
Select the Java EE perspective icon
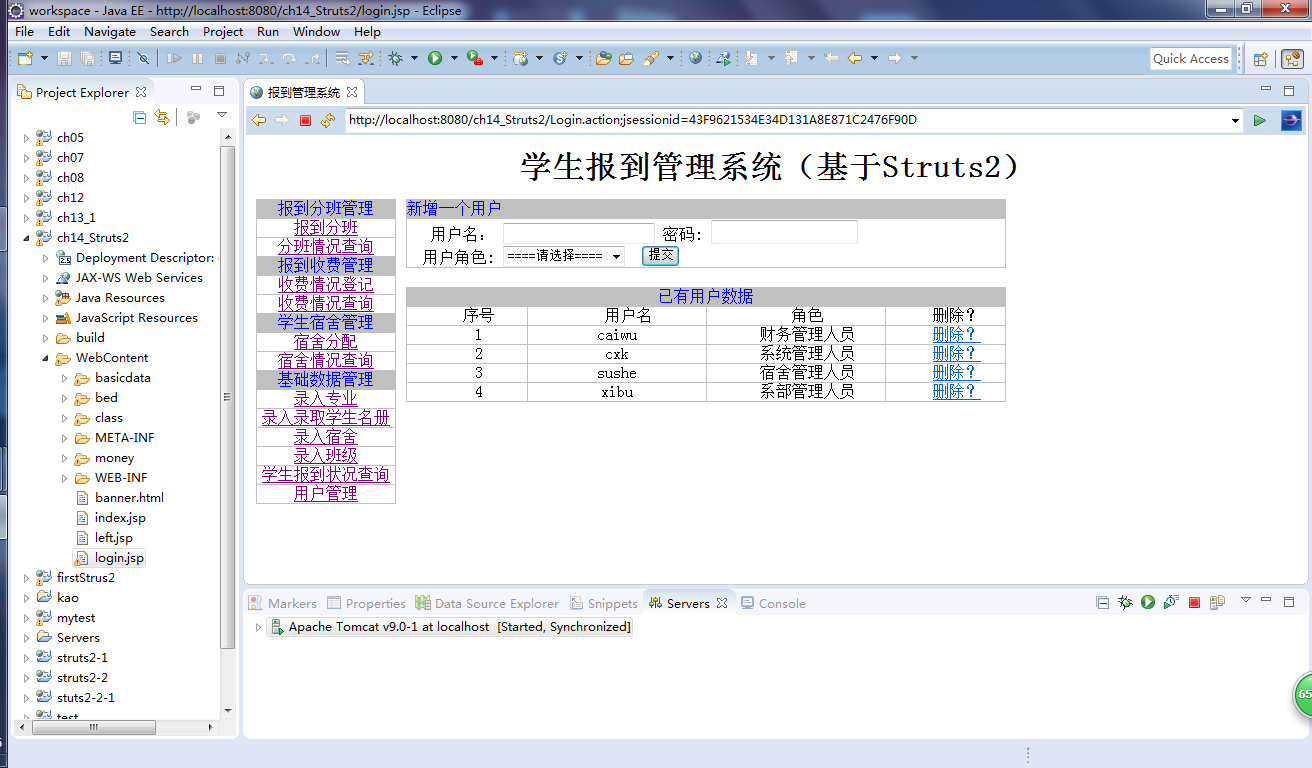point(1292,59)
